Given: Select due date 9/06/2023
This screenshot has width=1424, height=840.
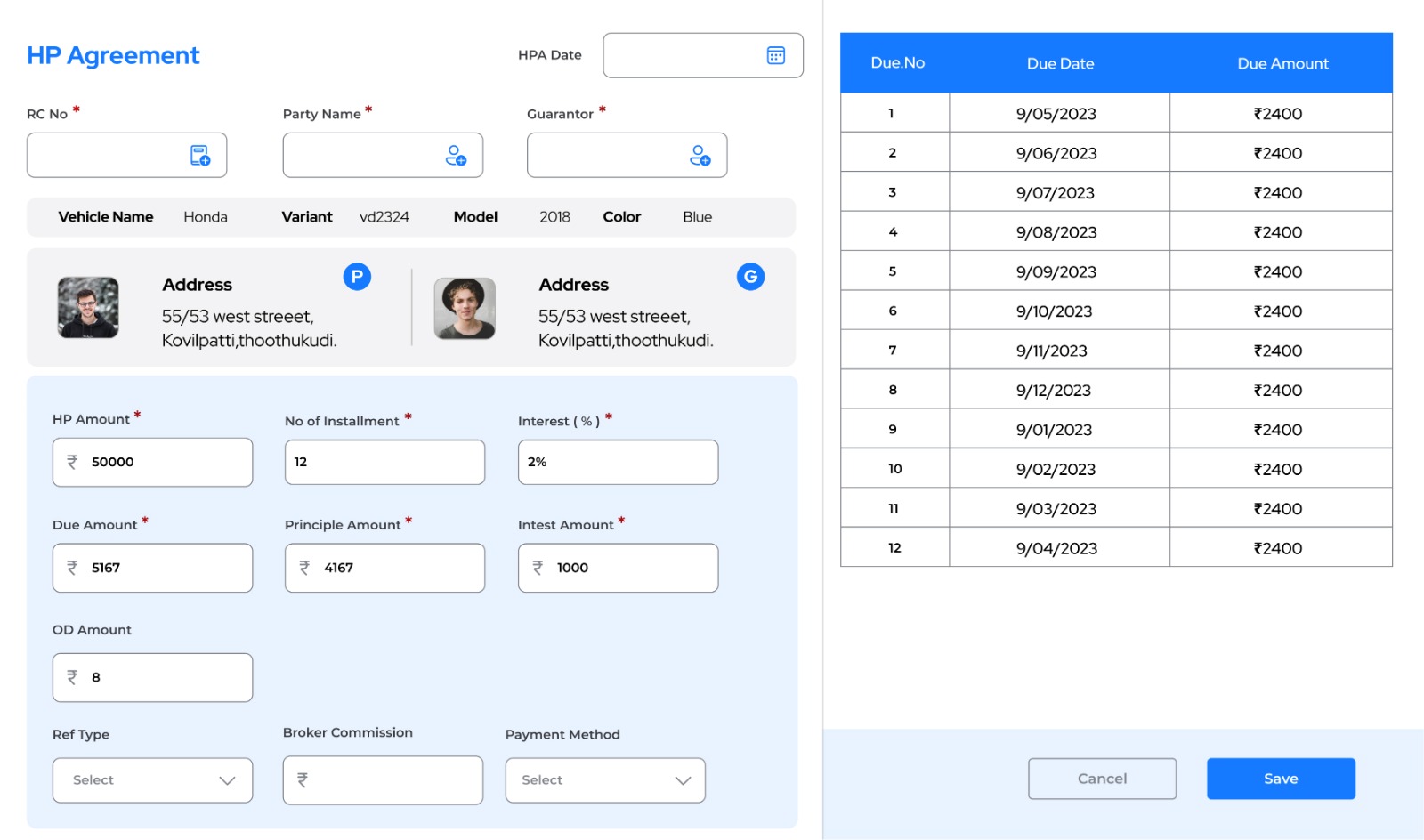Looking at the screenshot, I should pyautogui.click(x=1056, y=153).
